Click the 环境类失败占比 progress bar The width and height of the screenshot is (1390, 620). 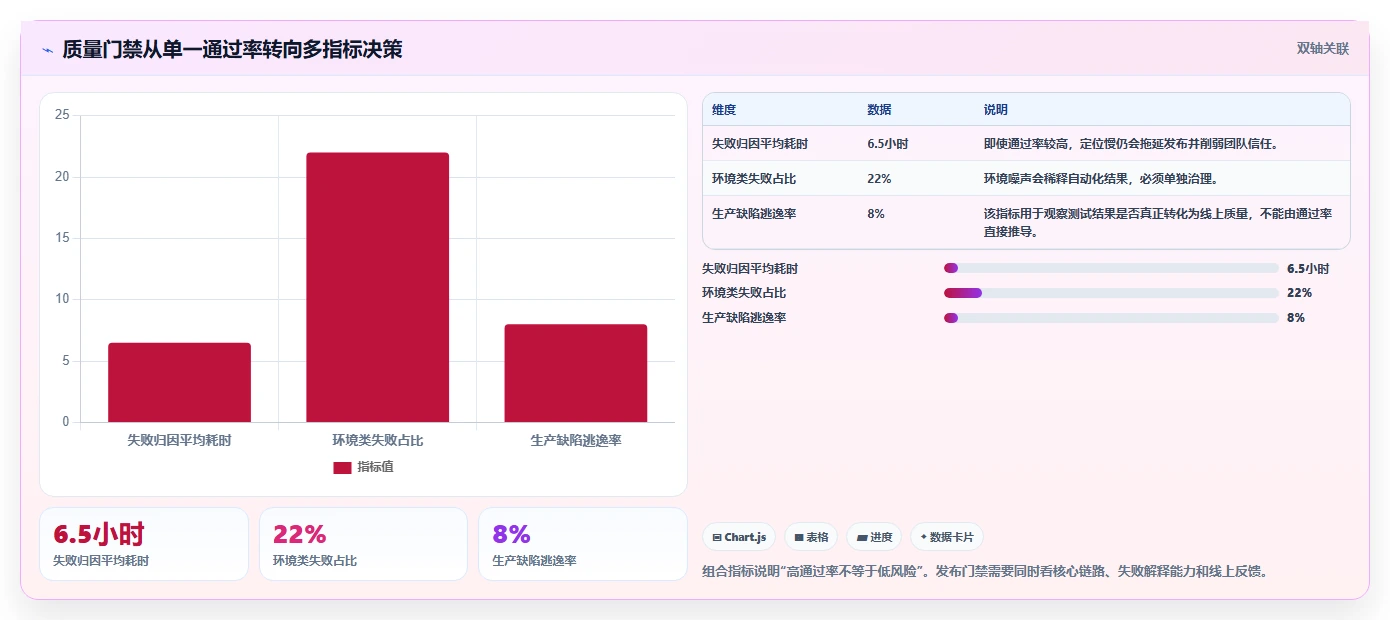(x=1111, y=293)
